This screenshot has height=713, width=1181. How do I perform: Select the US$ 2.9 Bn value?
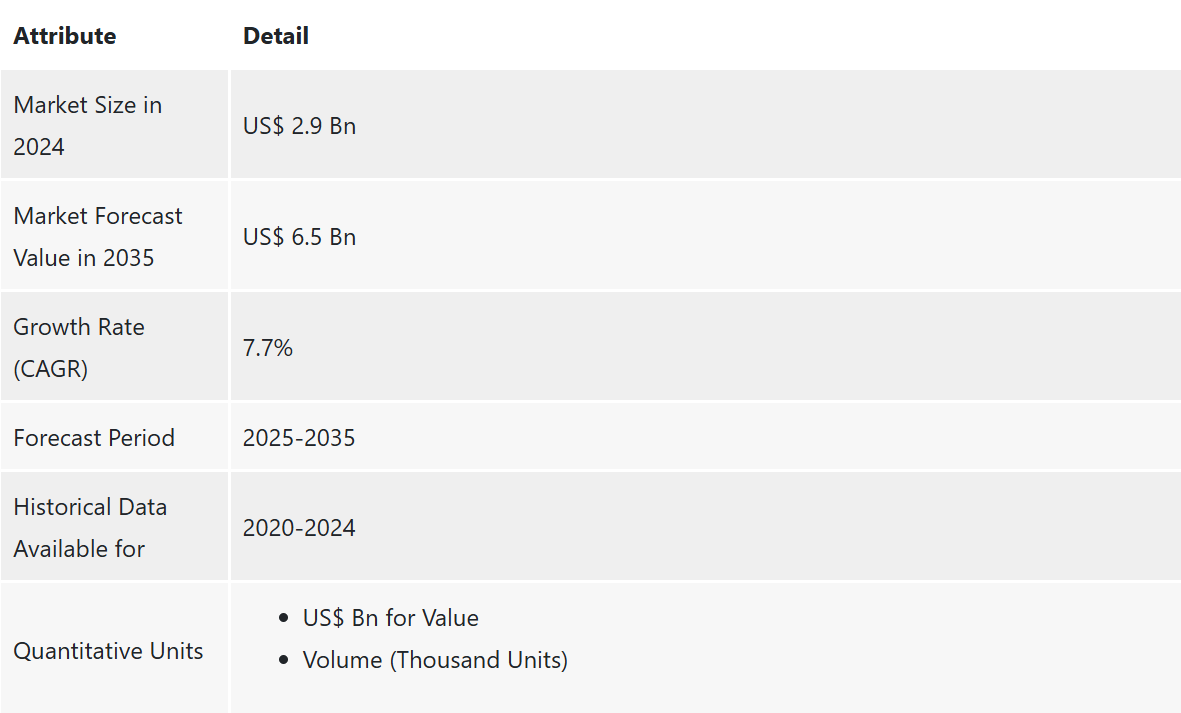click(x=299, y=126)
